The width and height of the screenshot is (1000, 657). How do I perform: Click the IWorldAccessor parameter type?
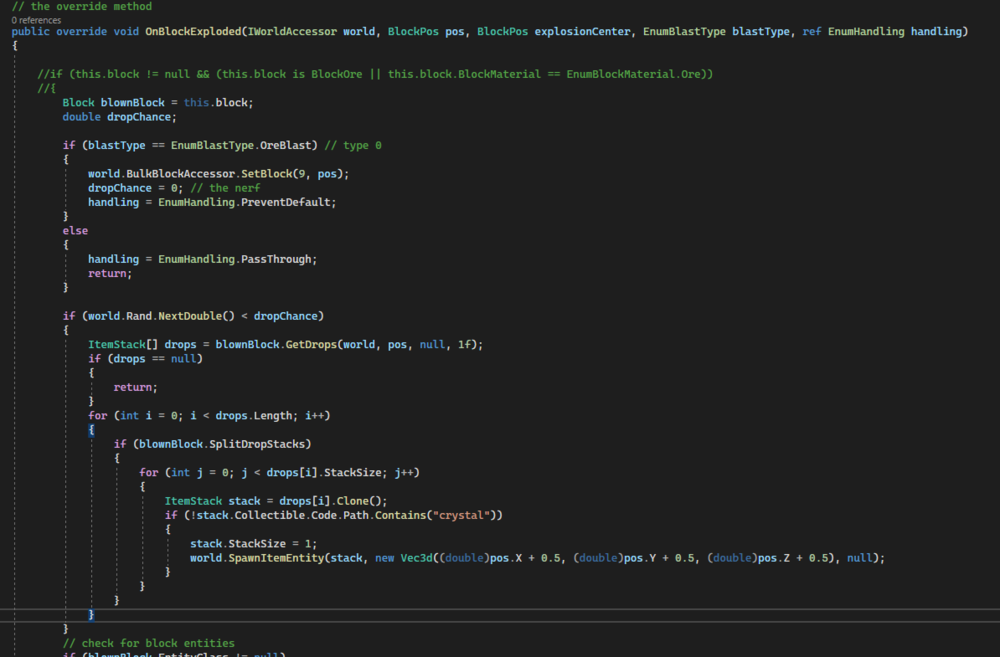pos(299,32)
